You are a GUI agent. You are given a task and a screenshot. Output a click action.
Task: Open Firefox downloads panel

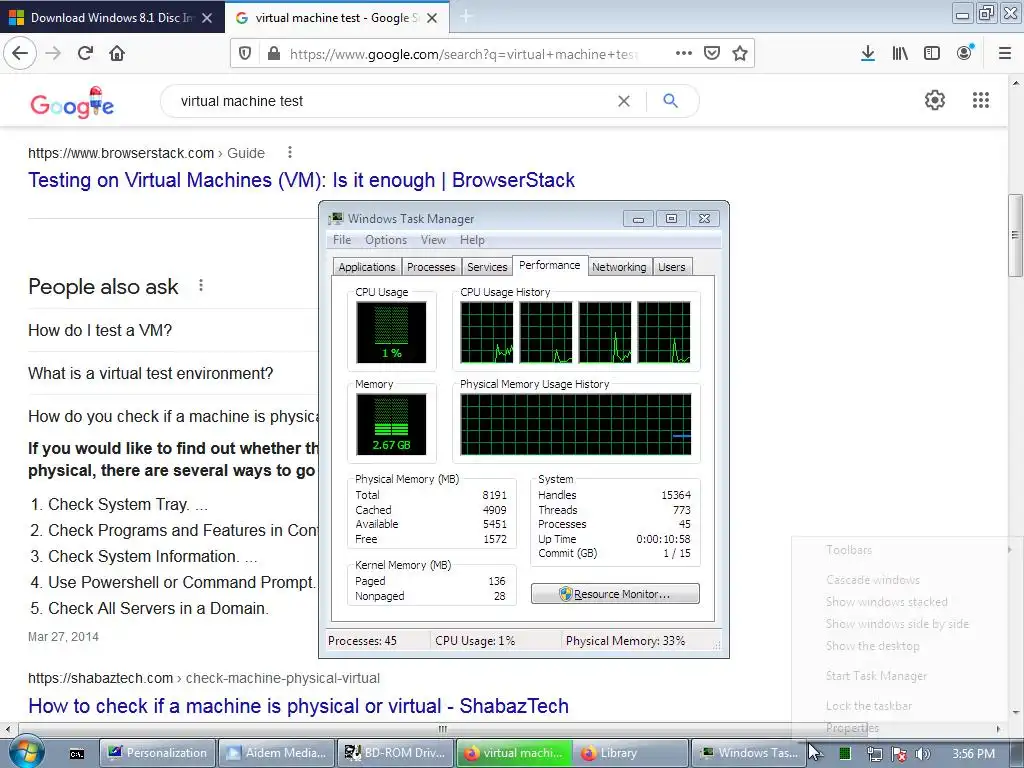(x=868, y=53)
